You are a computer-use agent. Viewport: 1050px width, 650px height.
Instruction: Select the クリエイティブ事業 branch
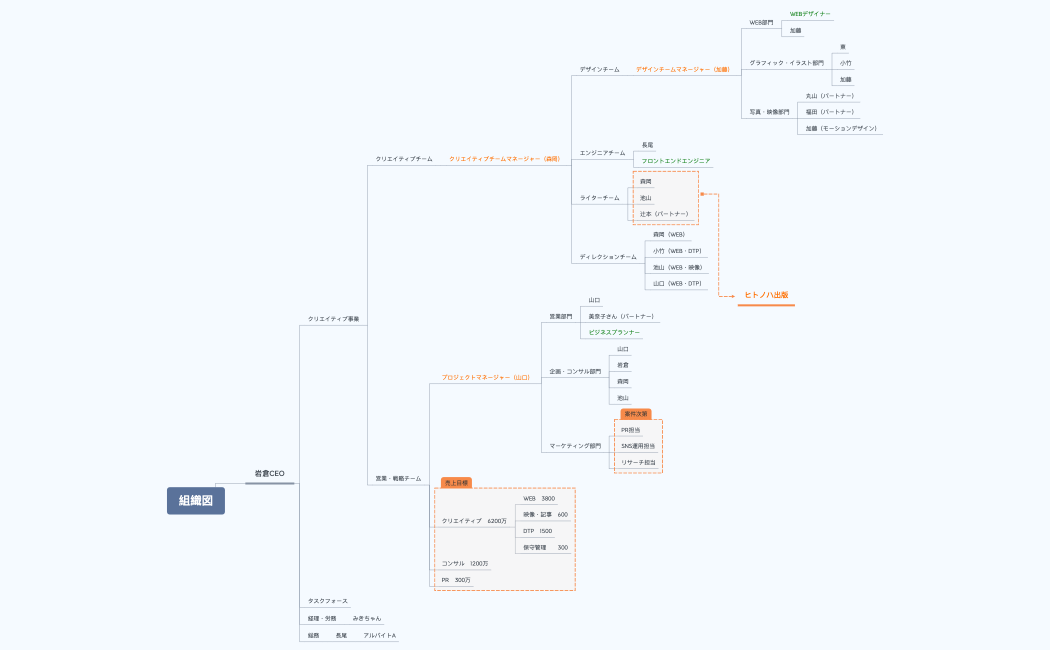click(x=333, y=318)
